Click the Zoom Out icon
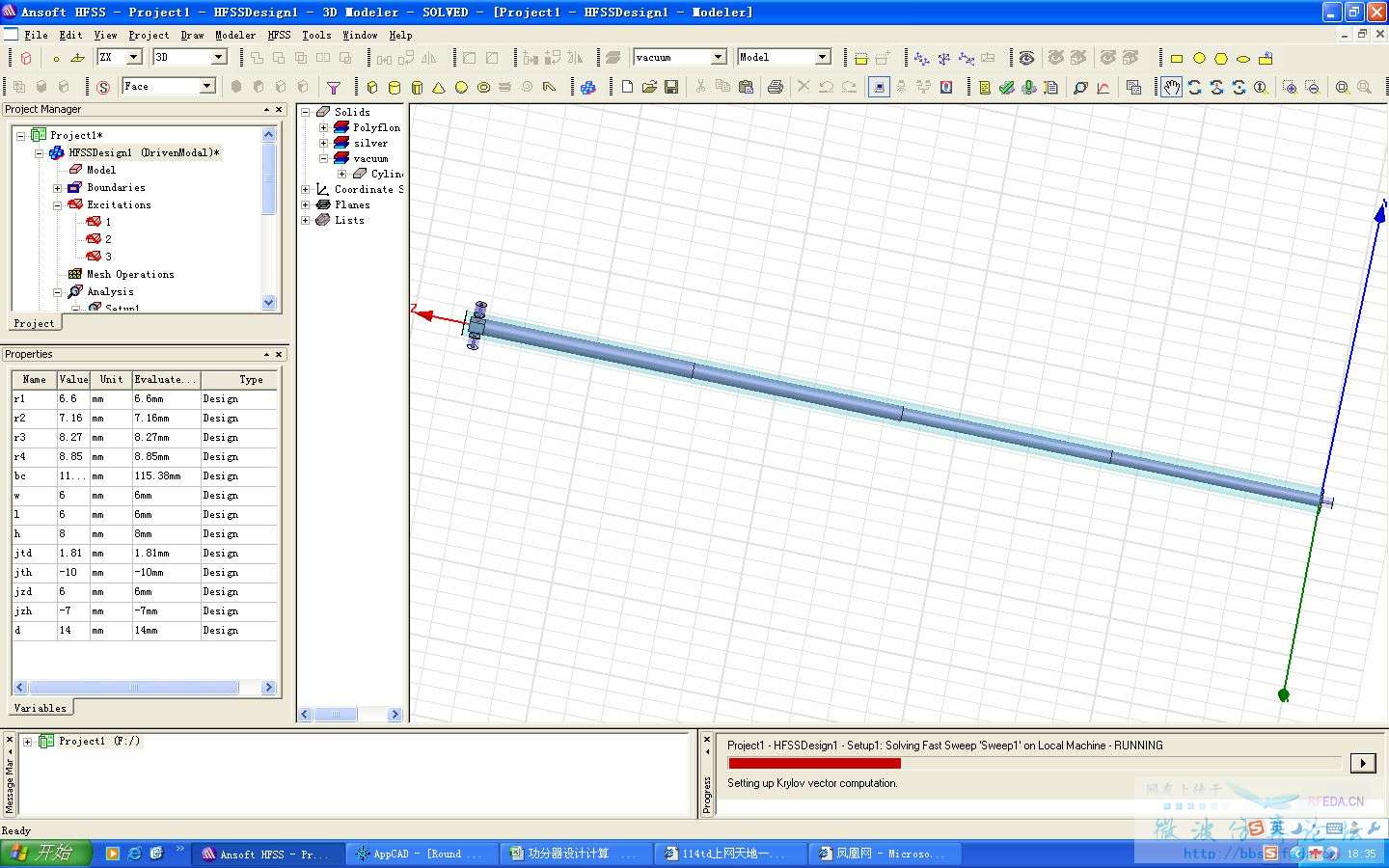This screenshot has height=868, width=1389. 1312,87
